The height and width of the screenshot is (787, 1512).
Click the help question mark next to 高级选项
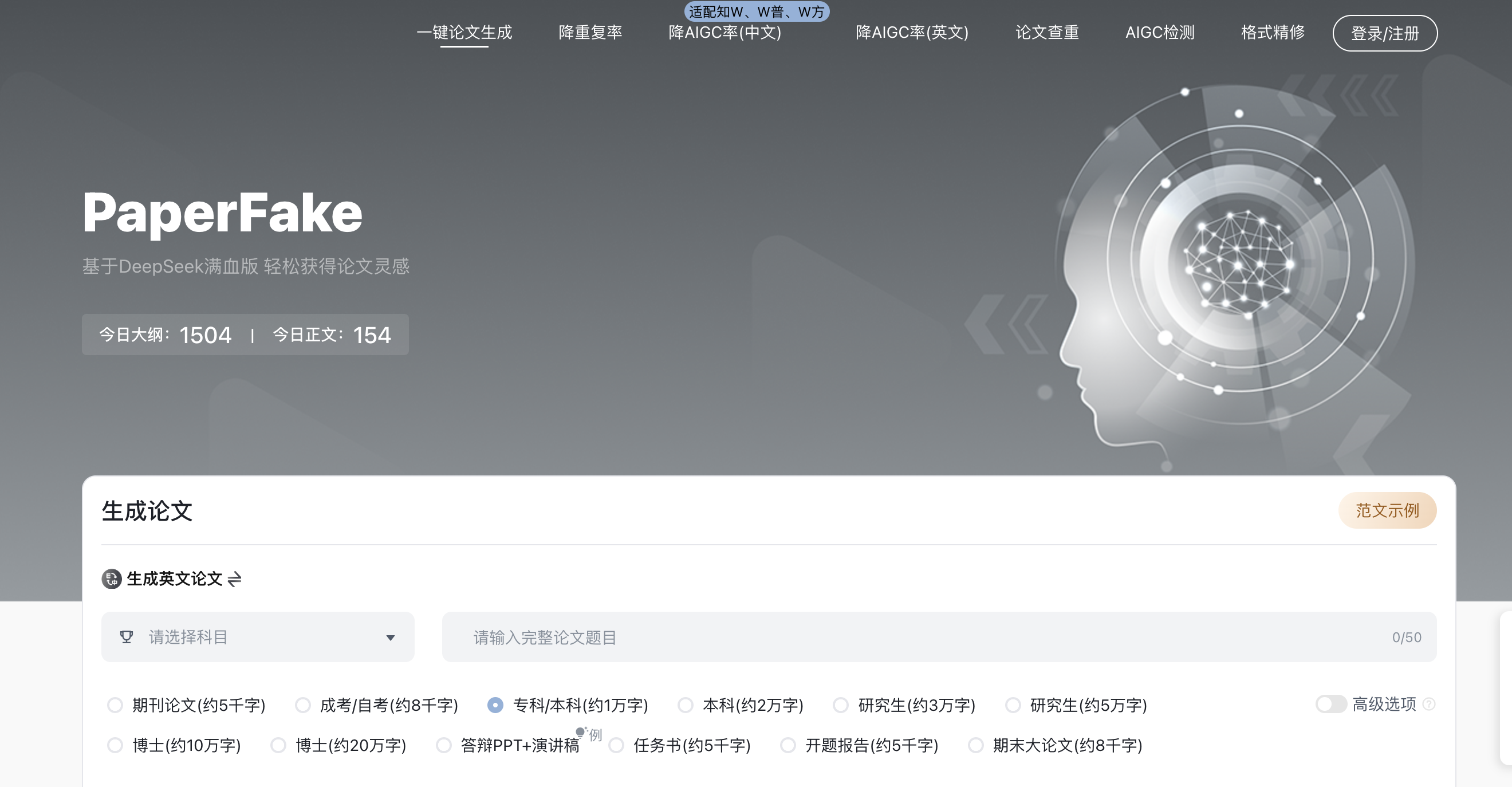click(1429, 704)
